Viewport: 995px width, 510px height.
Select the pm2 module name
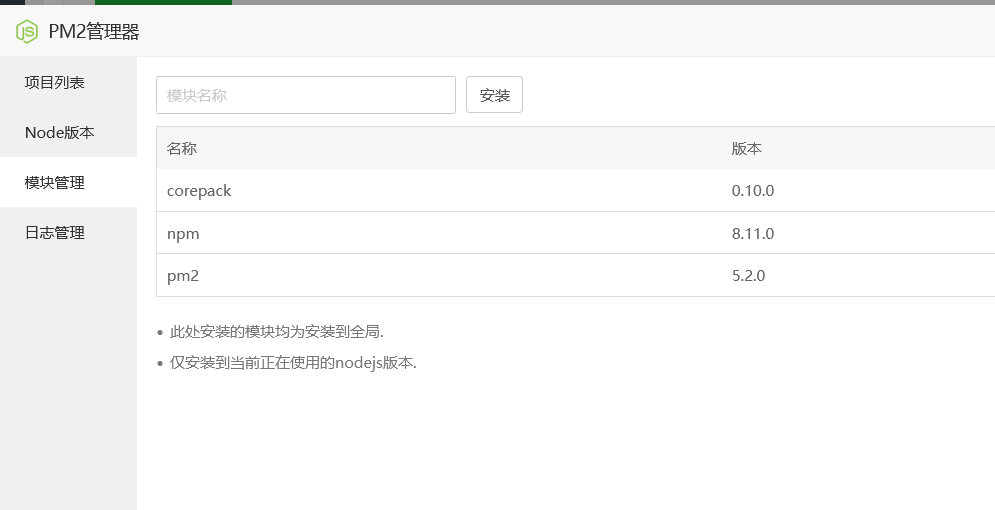(183, 276)
